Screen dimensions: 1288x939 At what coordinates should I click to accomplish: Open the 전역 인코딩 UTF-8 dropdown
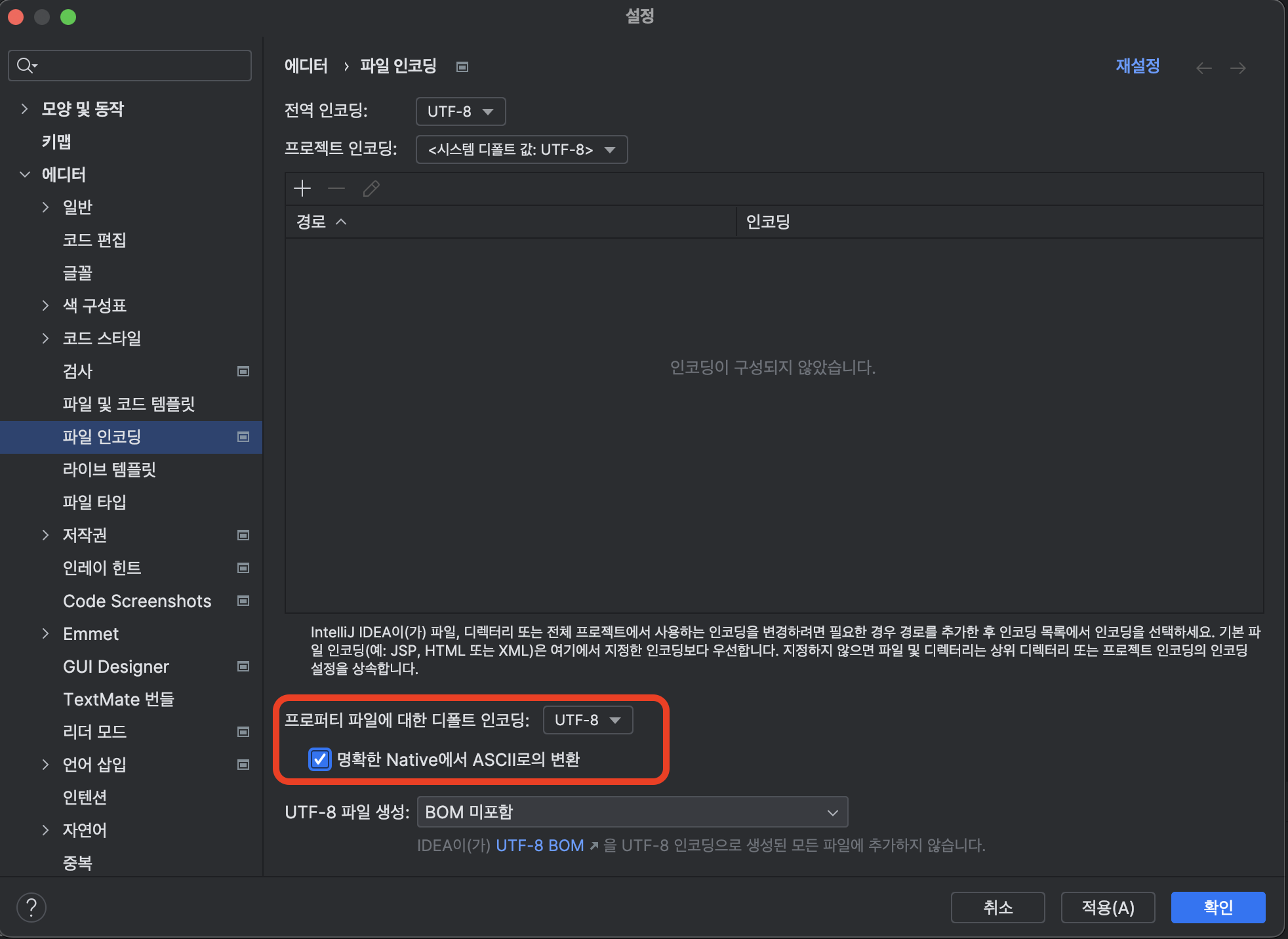[460, 111]
